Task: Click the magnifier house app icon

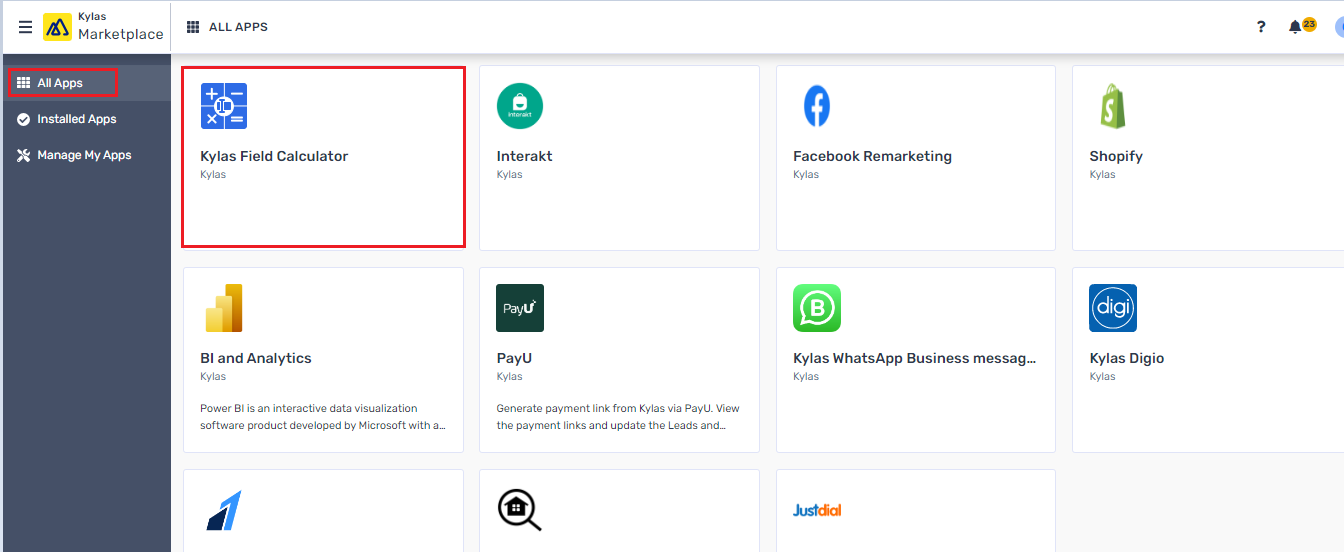Action: tap(520, 510)
